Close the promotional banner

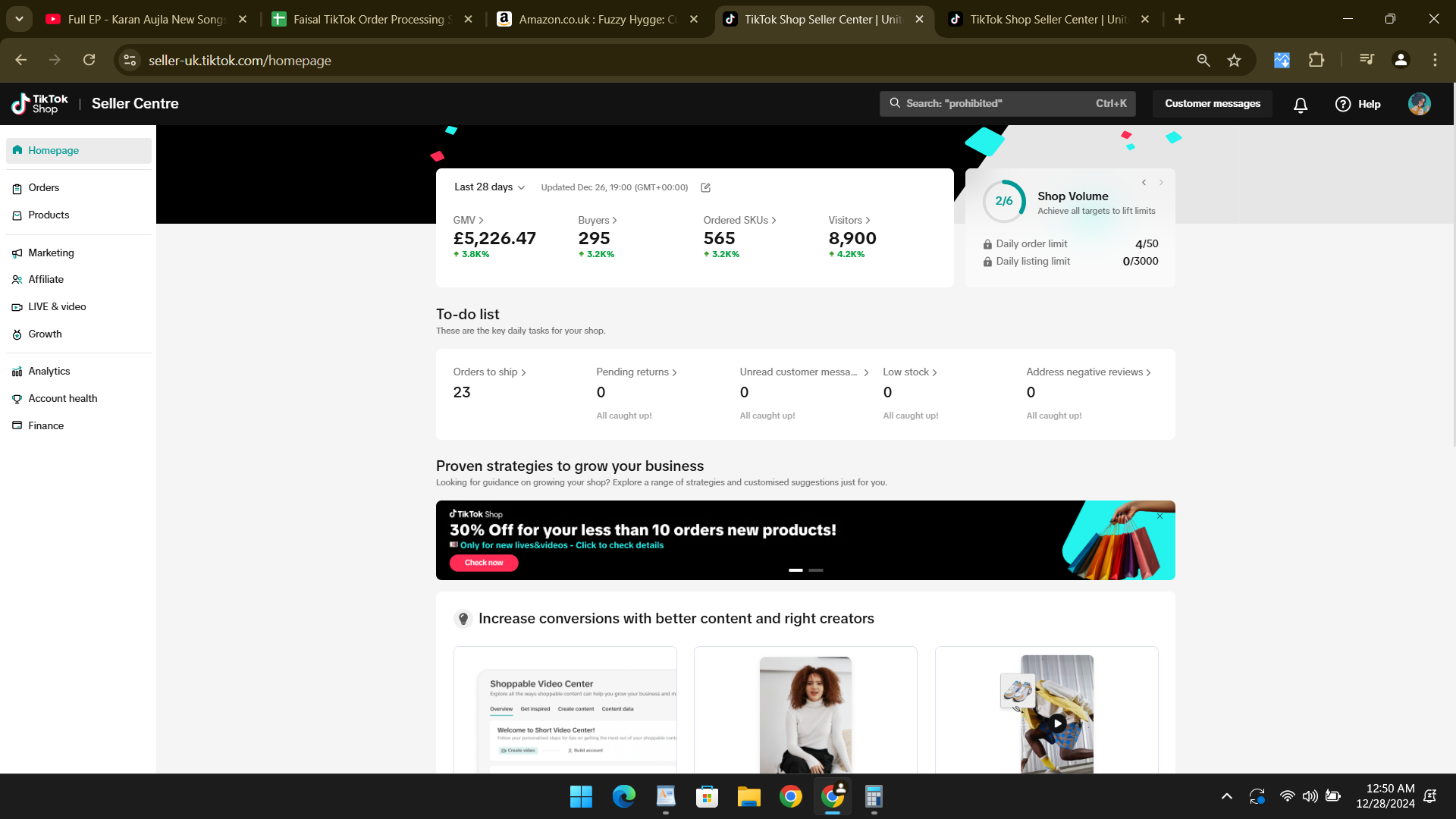tap(1159, 516)
